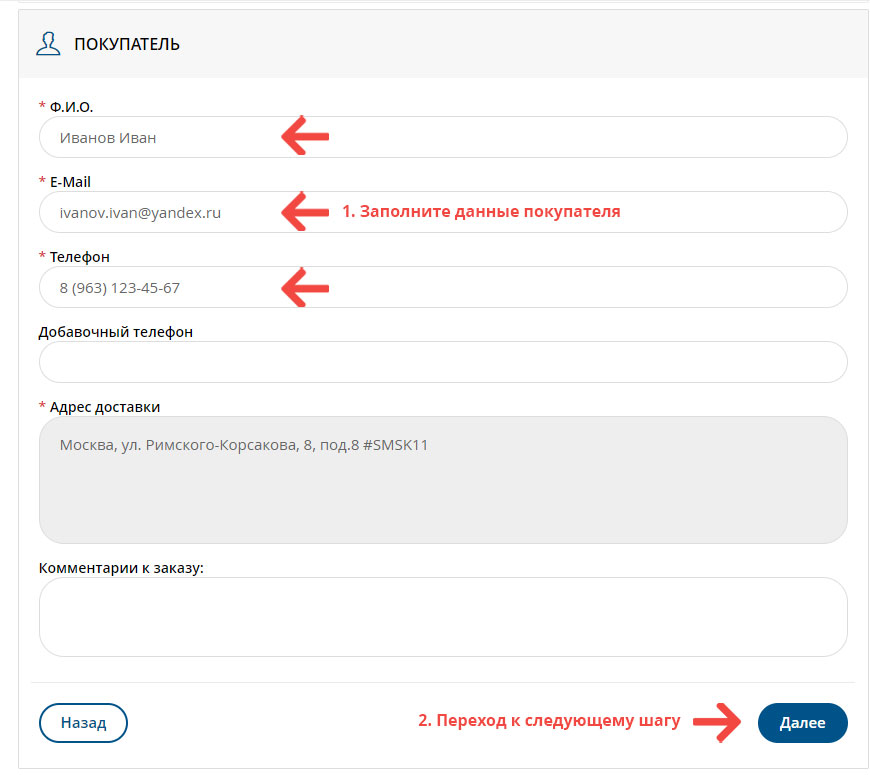Click the buyer profile icon in header

(x=48, y=44)
